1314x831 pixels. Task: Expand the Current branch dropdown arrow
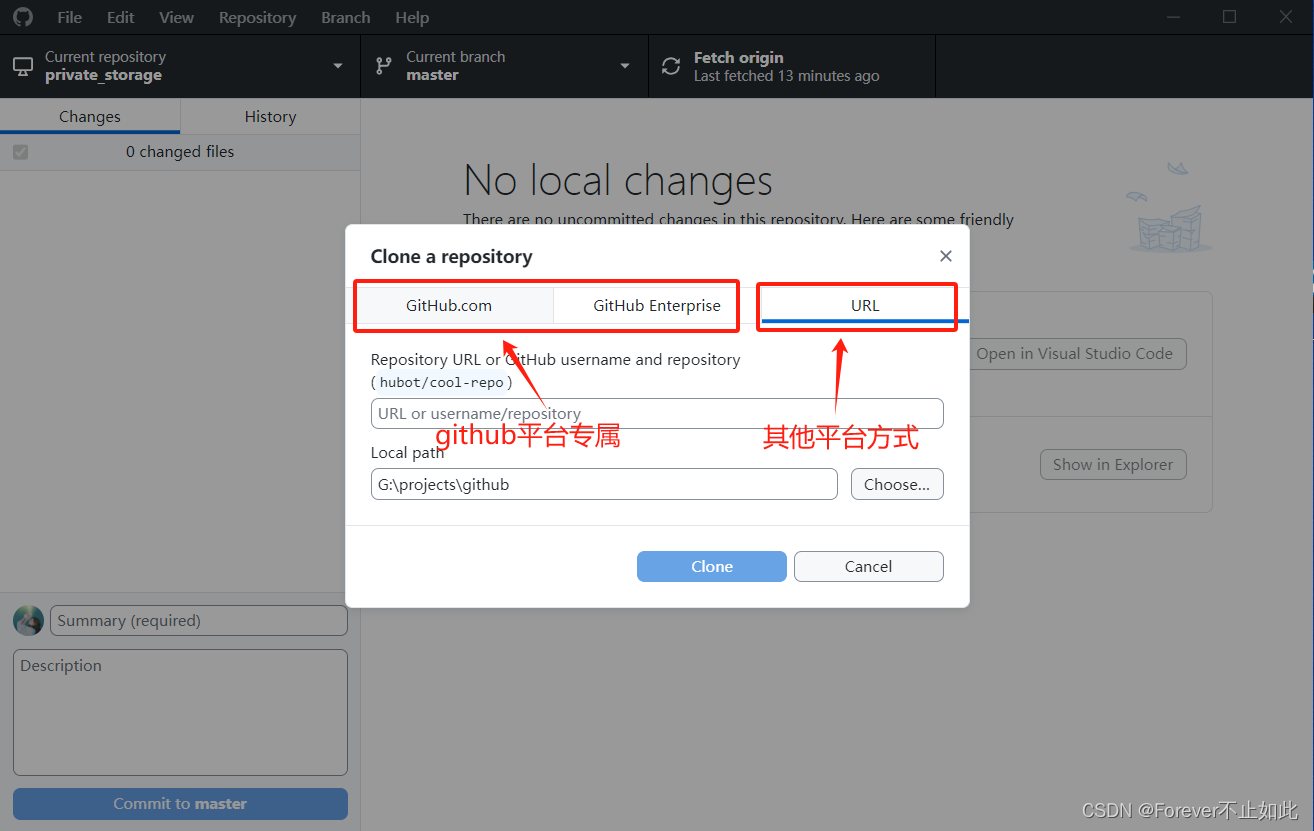[x=625, y=66]
